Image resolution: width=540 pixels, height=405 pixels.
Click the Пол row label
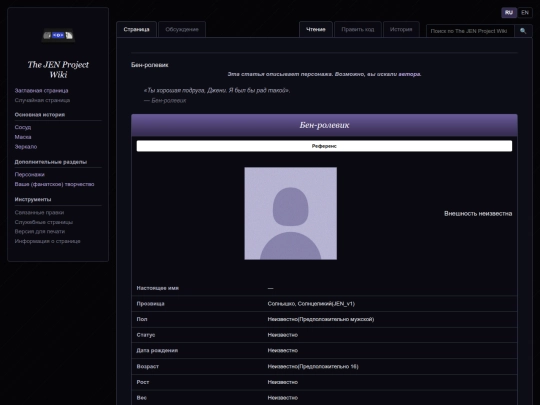[x=142, y=319]
